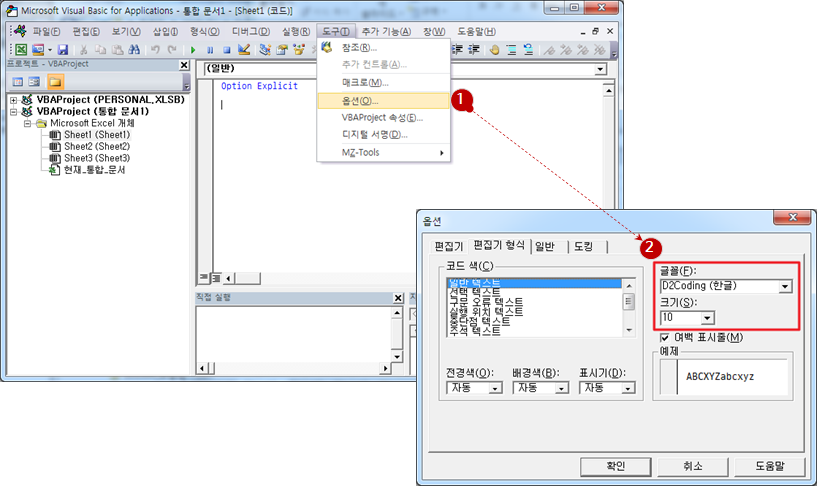Select 일반 텍스트 in code color list

[534, 283]
